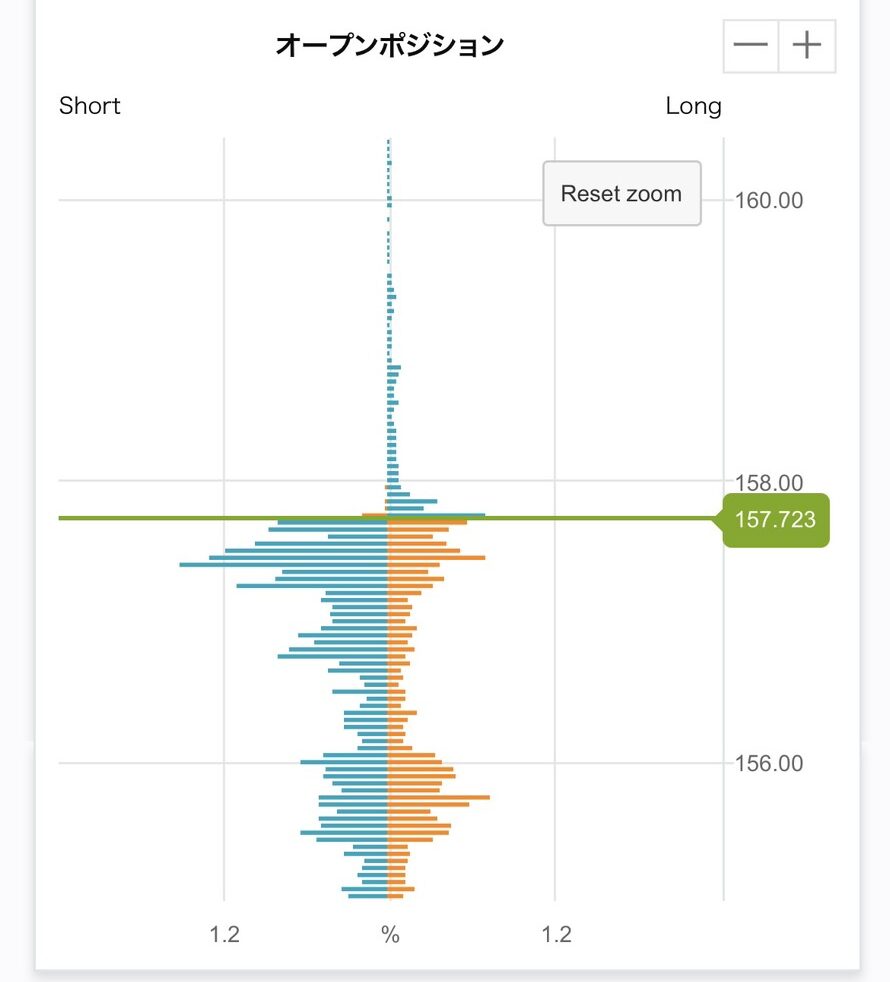Viewport: 890px width, 982px height.
Task: Click the bottommost blue Short bar
Action: tap(368, 895)
